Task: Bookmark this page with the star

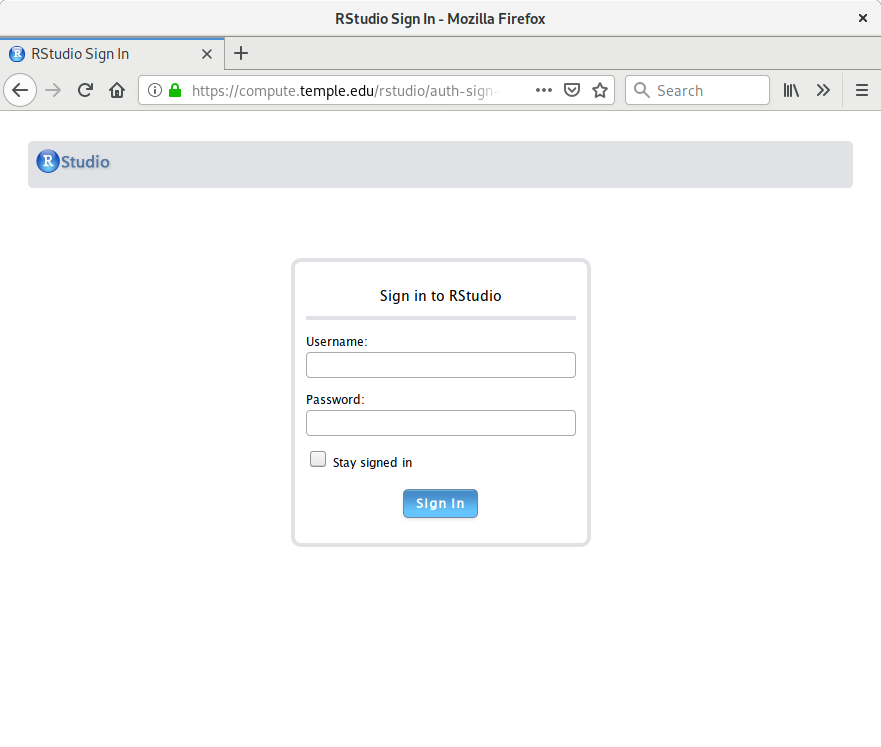Action: (x=600, y=90)
